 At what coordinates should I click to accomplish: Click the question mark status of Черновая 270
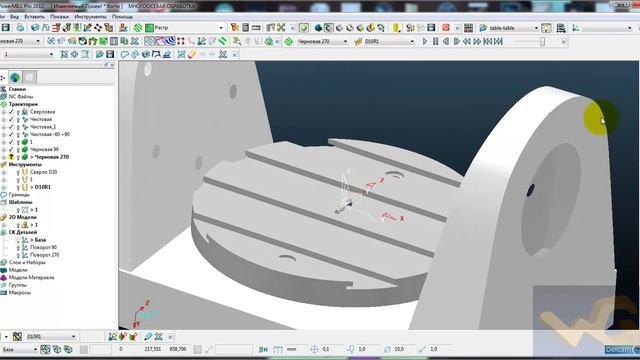[11, 157]
